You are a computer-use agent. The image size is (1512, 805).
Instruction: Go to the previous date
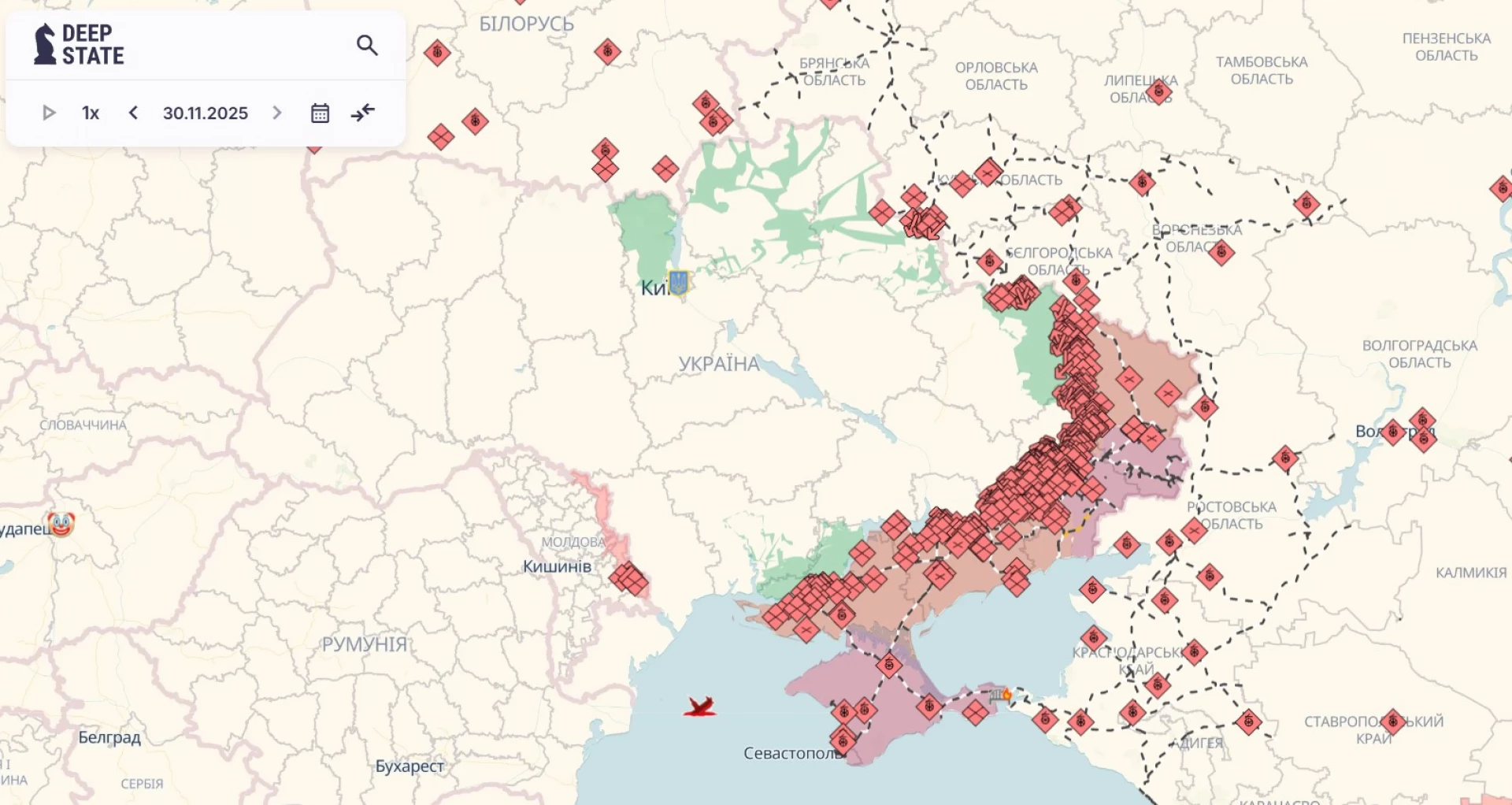tap(133, 113)
